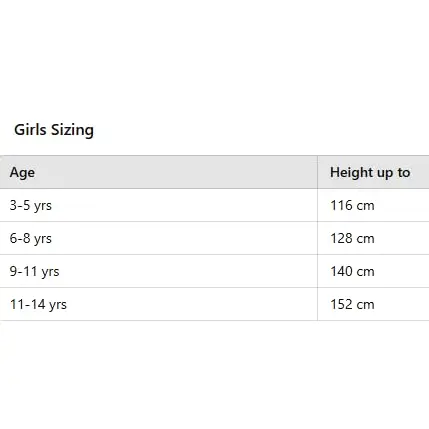Image resolution: width=429 pixels, height=429 pixels.
Task: Click the Girls Sizing heading
Action: pyautogui.click(x=54, y=130)
